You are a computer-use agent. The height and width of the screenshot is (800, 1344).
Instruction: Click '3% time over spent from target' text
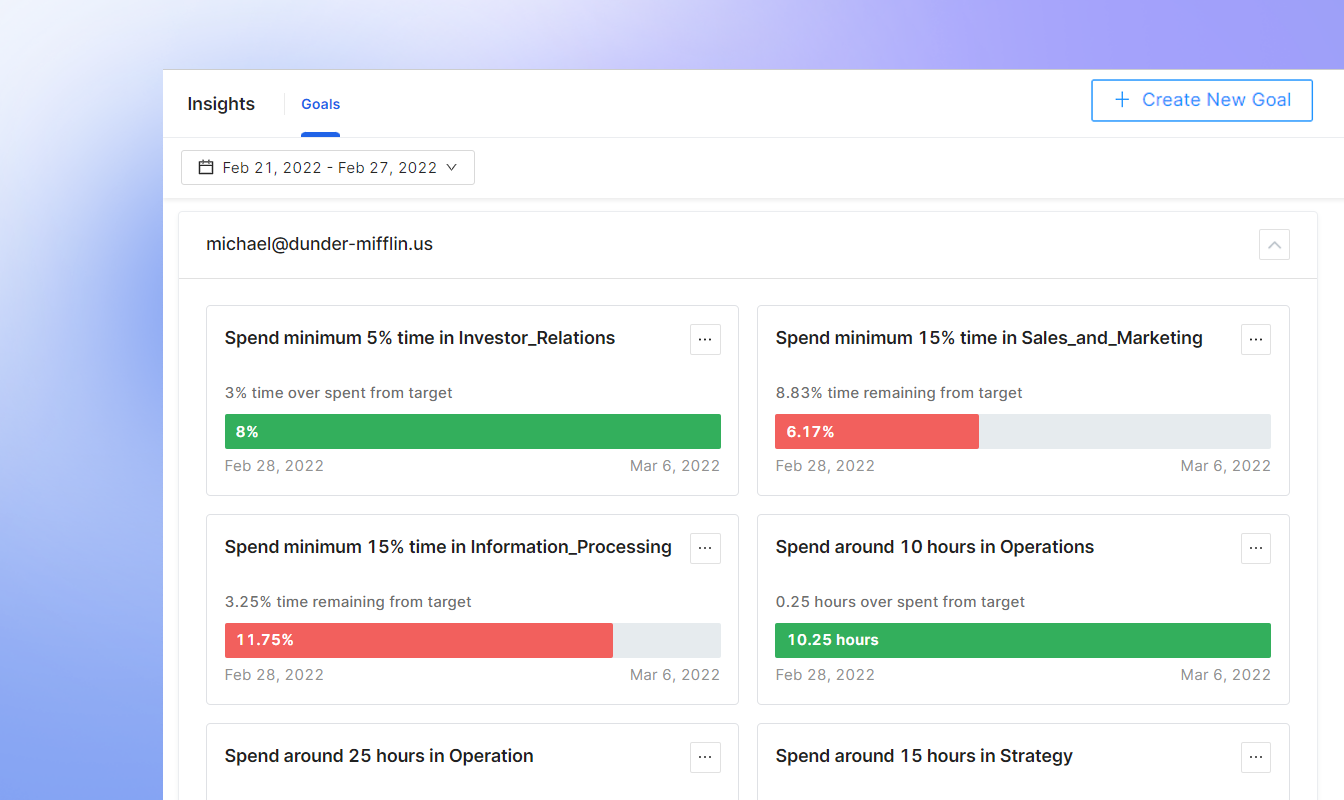coord(339,393)
